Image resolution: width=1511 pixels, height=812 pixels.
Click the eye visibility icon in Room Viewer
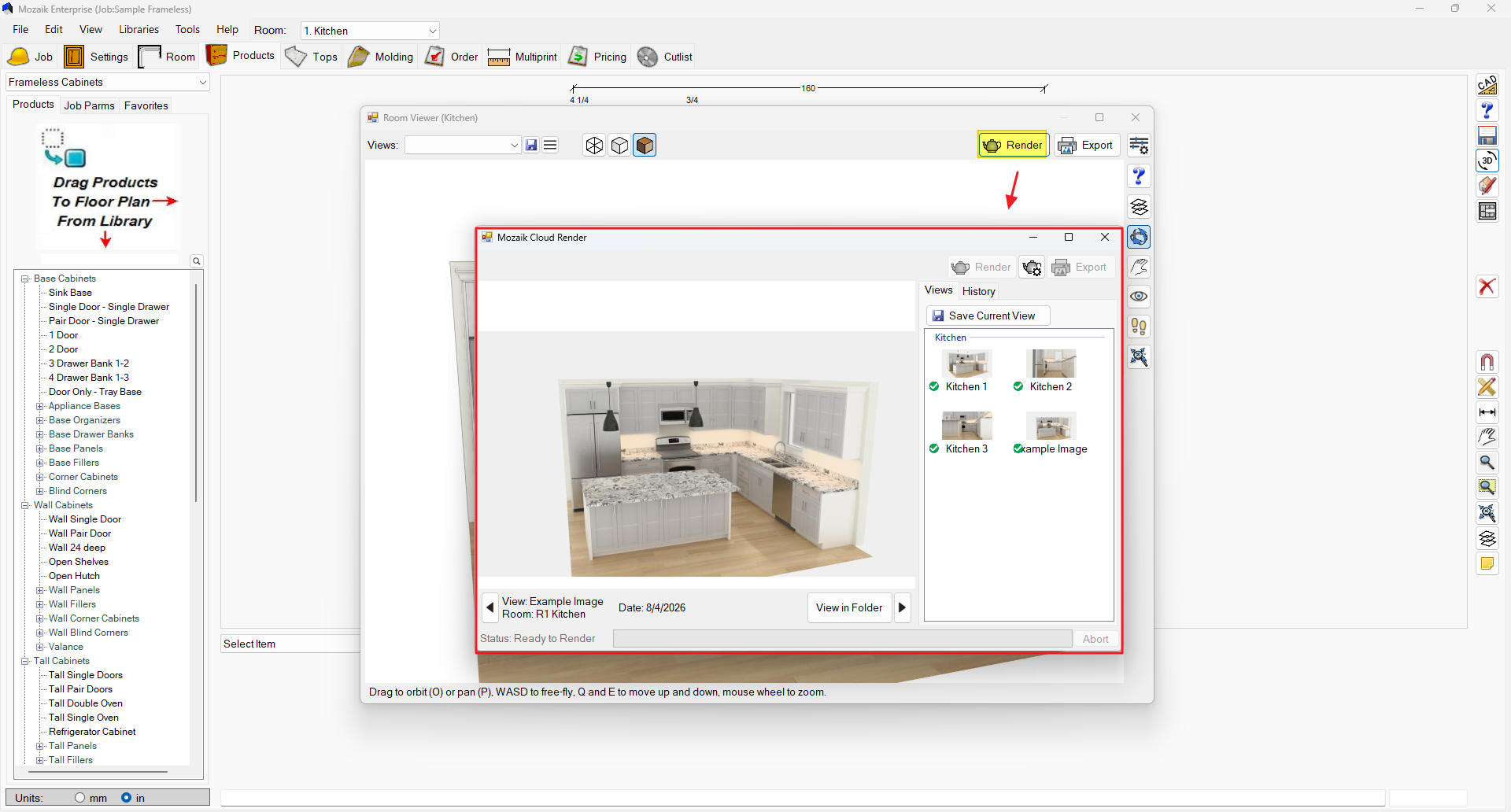coord(1139,297)
